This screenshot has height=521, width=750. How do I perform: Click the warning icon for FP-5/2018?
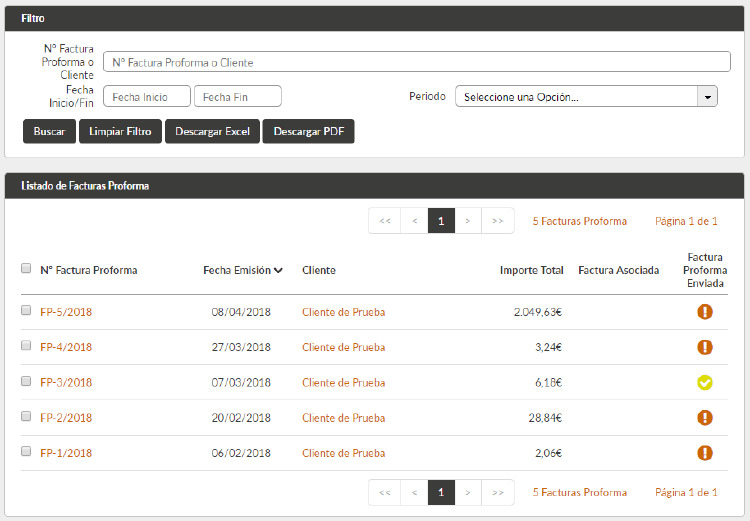pos(705,312)
